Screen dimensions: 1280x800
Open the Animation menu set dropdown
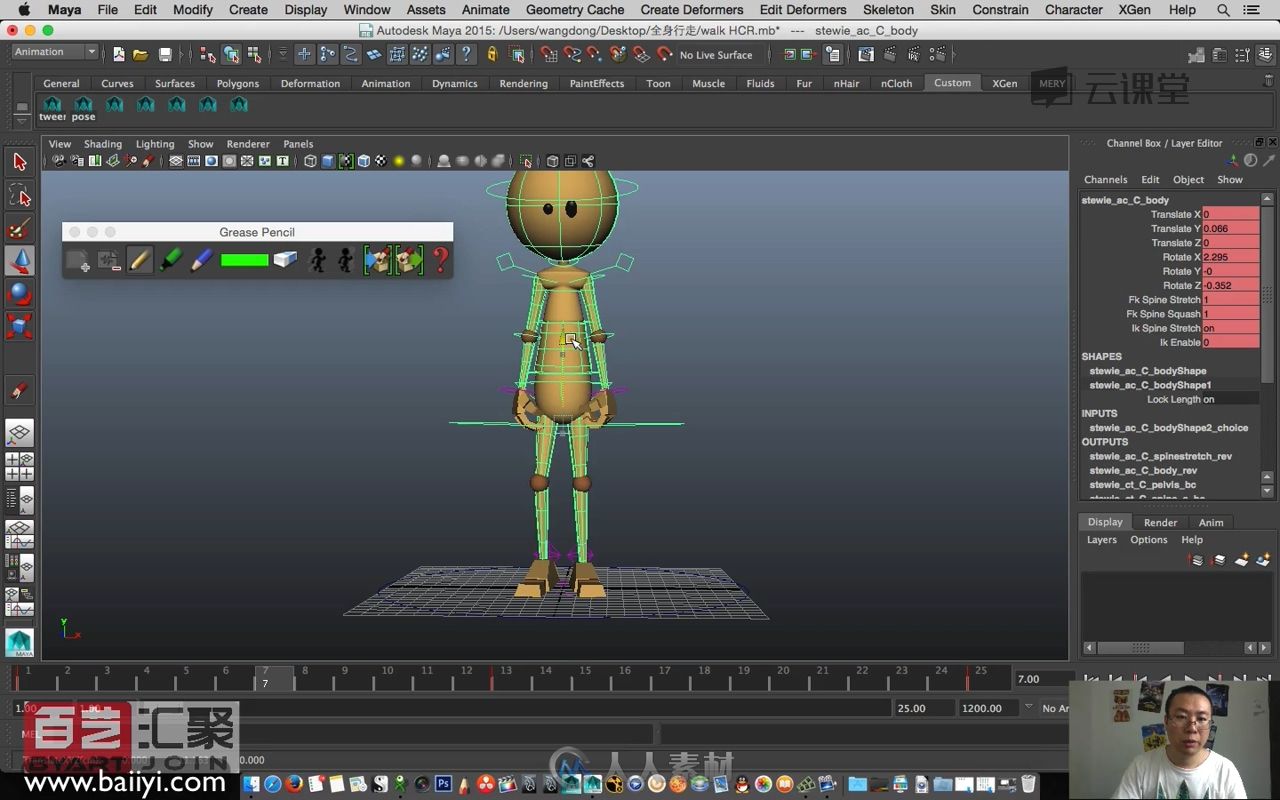coord(55,52)
